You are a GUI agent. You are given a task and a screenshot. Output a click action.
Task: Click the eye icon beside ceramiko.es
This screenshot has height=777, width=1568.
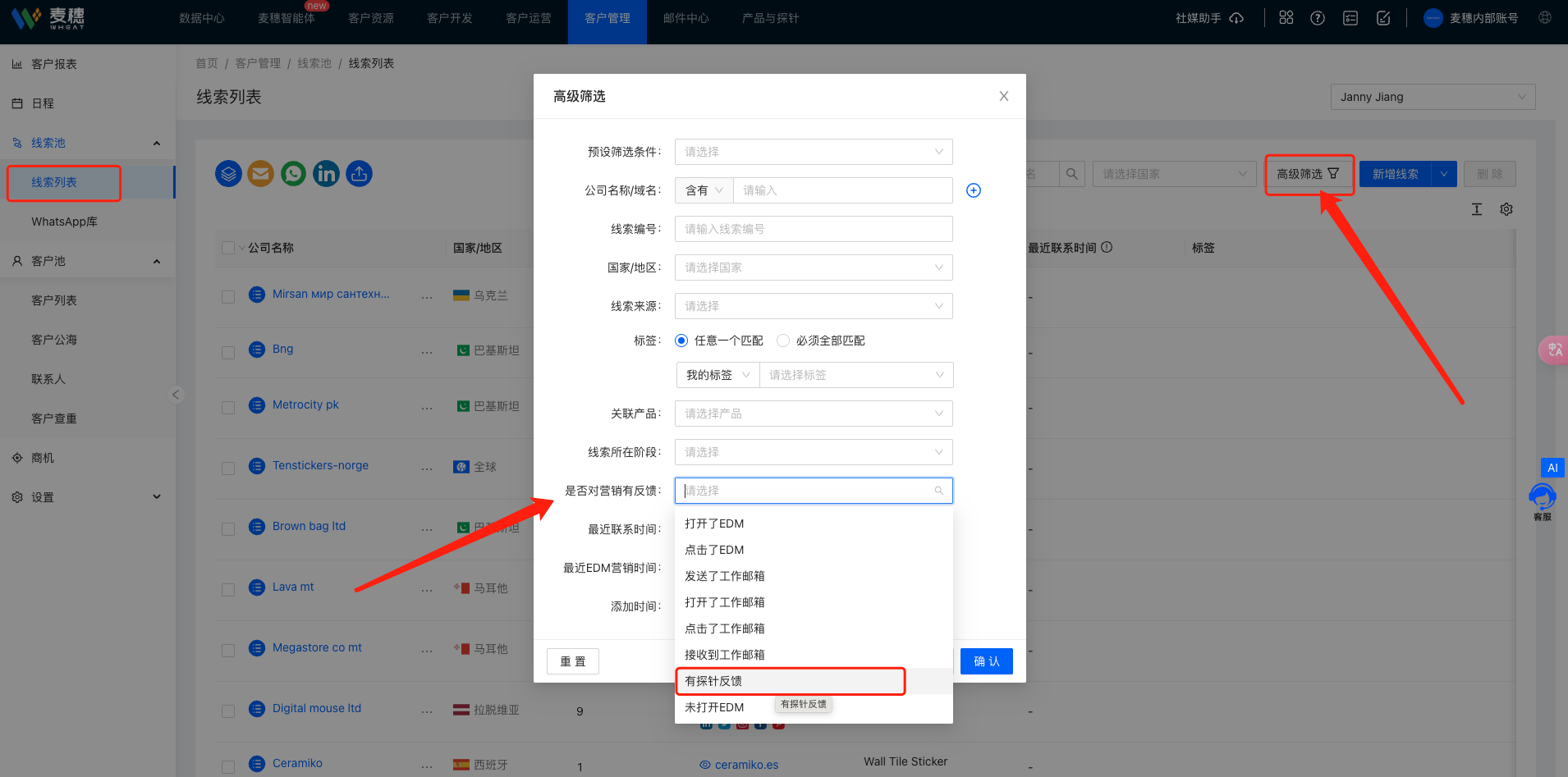pyautogui.click(x=705, y=765)
